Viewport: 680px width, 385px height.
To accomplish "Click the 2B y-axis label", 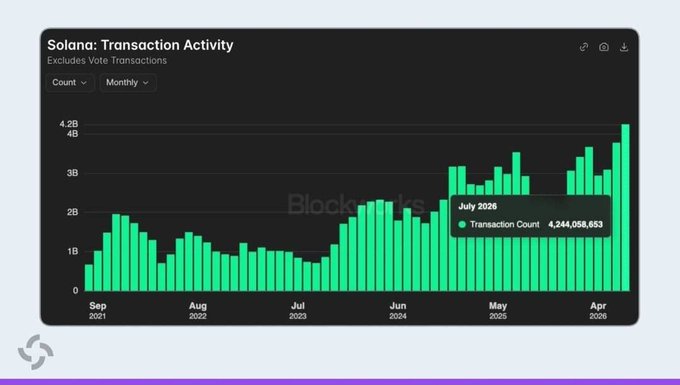I will pyautogui.click(x=72, y=212).
